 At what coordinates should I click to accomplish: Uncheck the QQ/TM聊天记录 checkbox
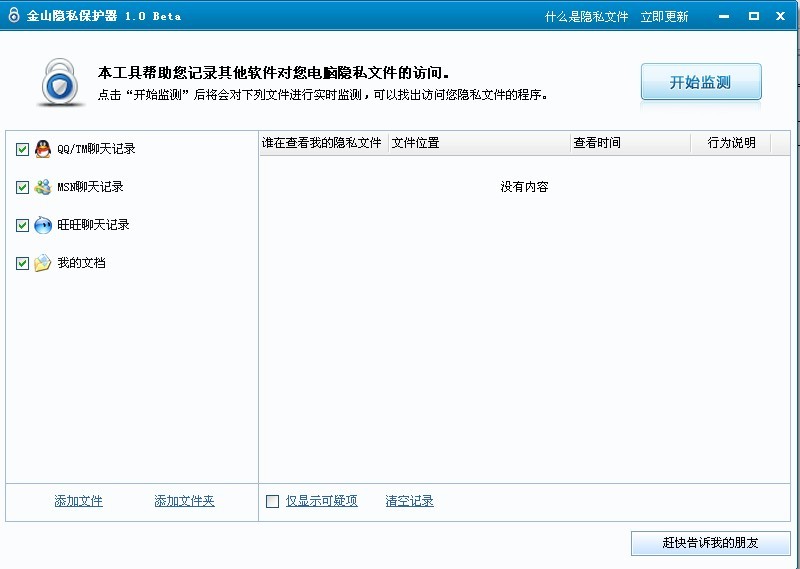pyautogui.click(x=22, y=150)
